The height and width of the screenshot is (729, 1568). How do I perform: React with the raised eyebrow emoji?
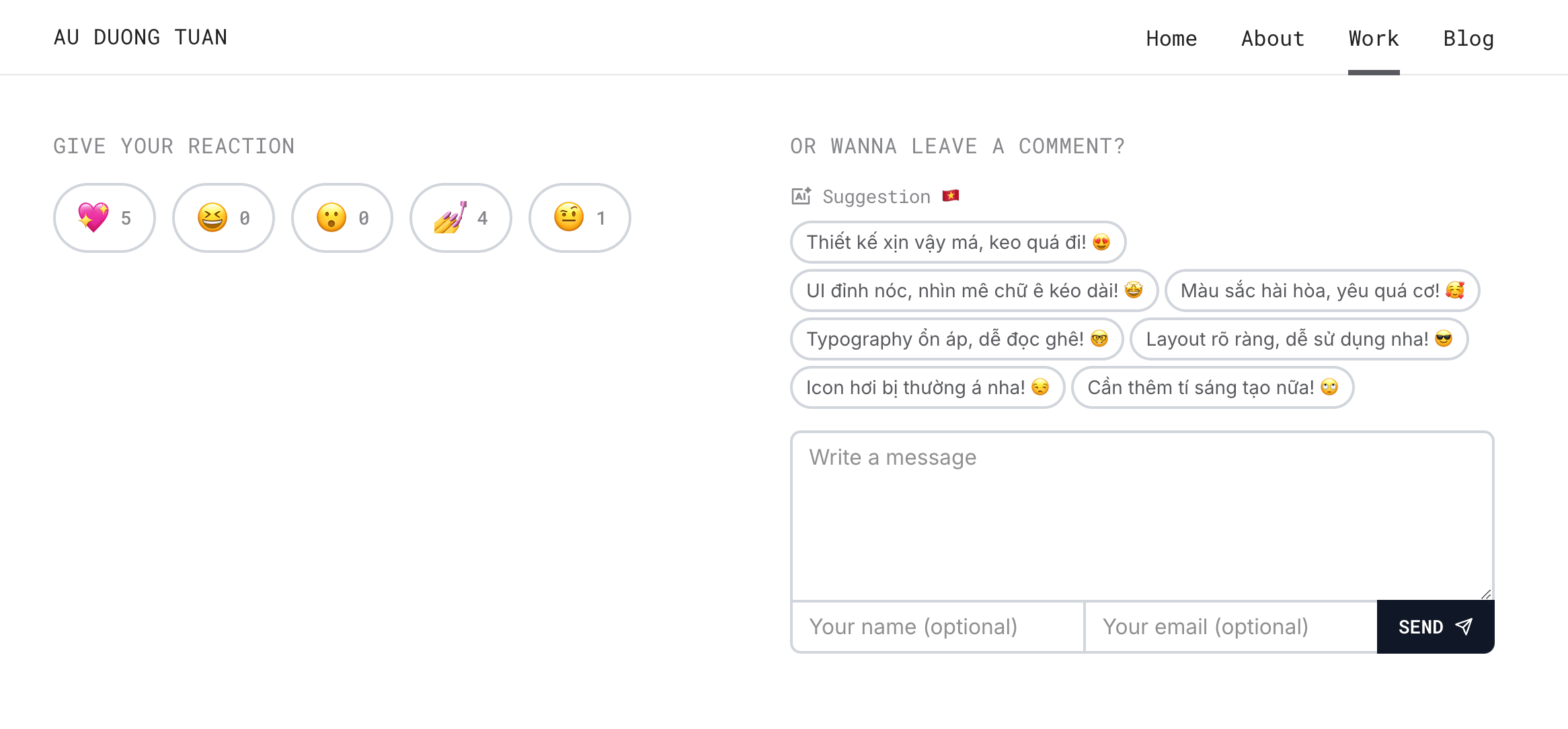point(580,218)
